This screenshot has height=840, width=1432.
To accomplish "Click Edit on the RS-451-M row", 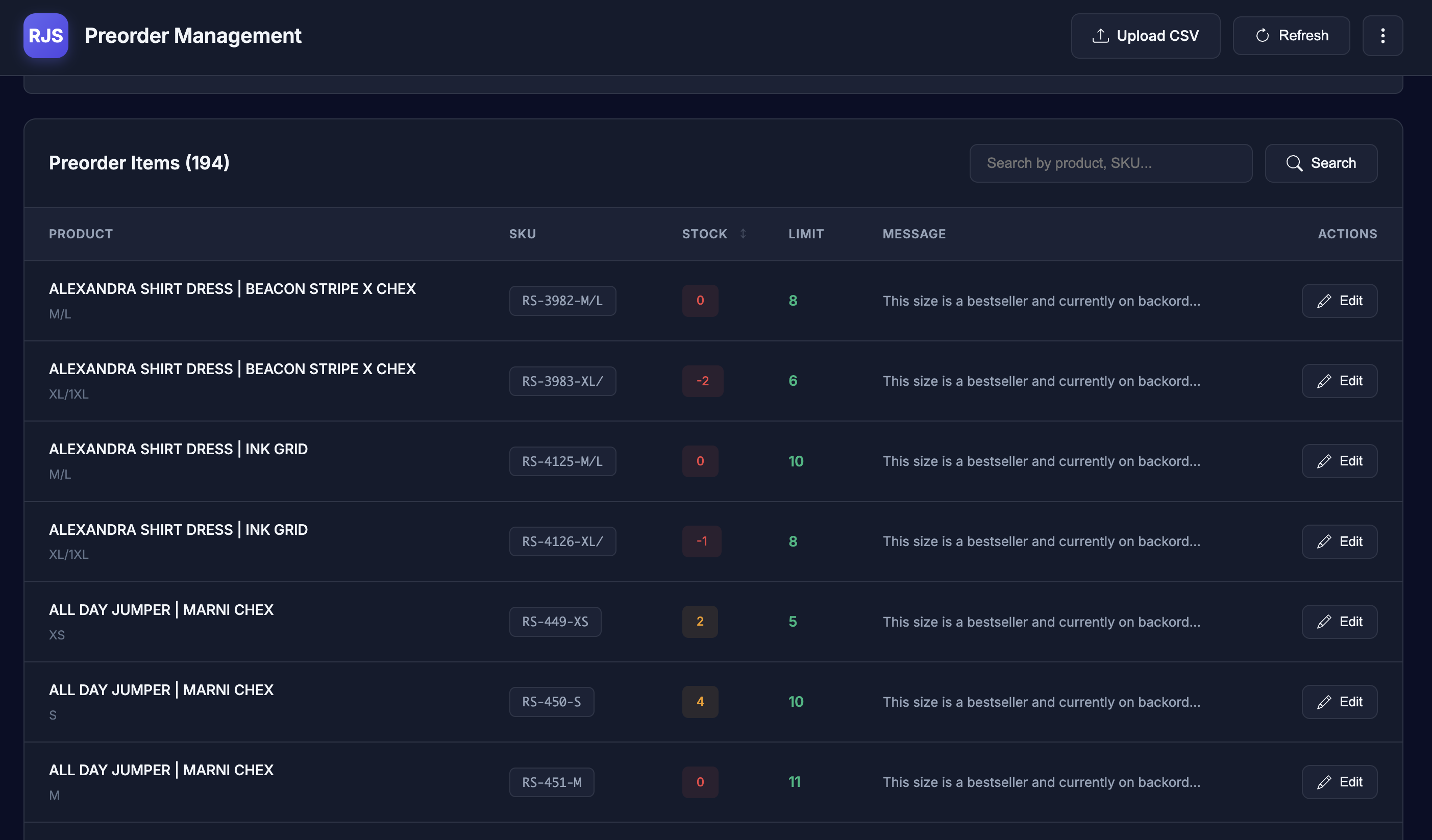I will [1340, 782].
